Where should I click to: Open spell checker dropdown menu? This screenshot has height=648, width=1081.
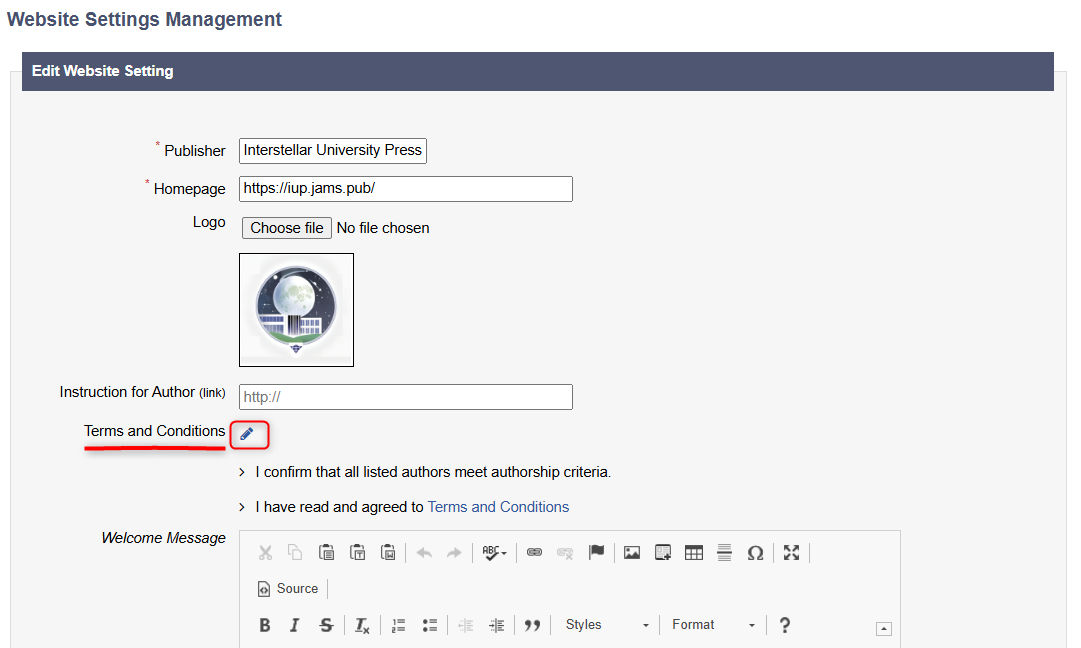(x=494, y=553)
